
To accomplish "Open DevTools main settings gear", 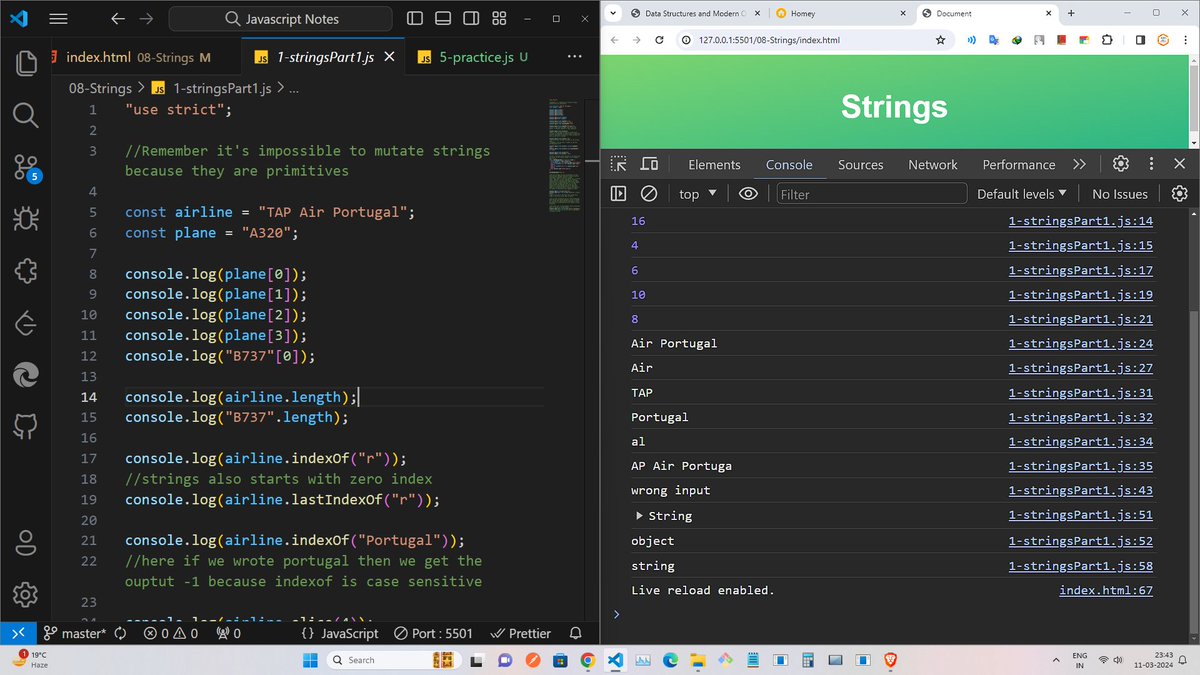I will tap(1121, 164).
